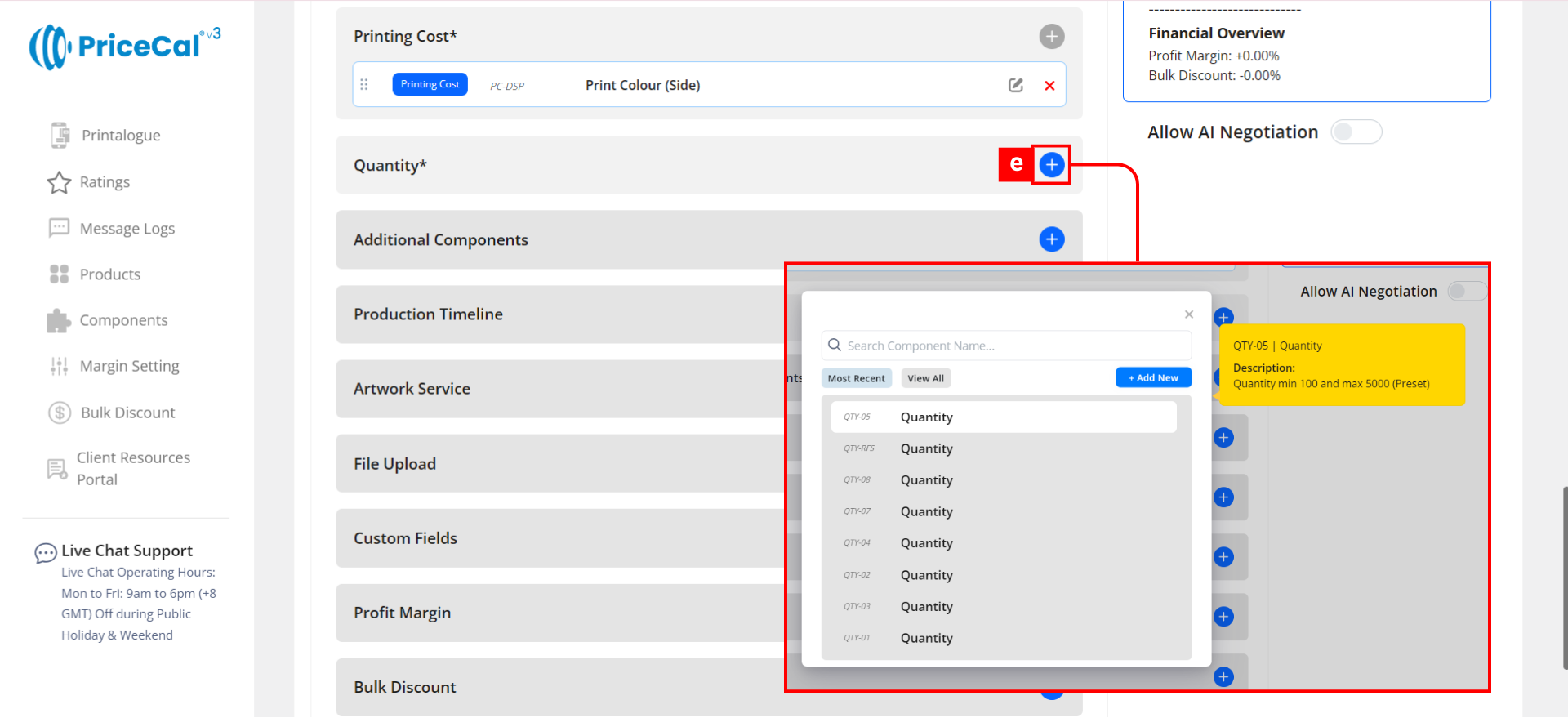Click the drag handle on Printing Cost row
The height and width of the screenshot is (718, 1568).
364,84
